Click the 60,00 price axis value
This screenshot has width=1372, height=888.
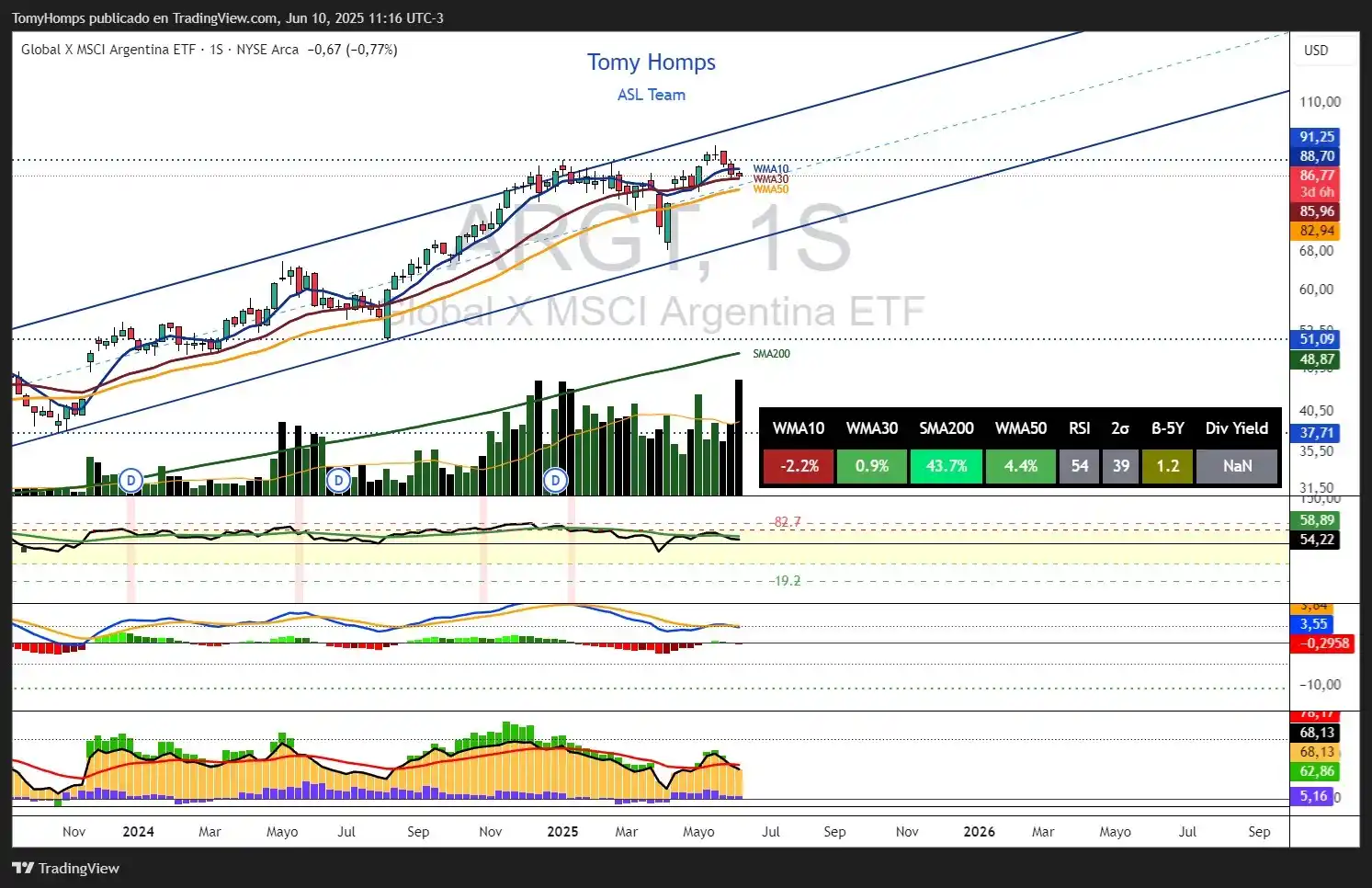1316,289
